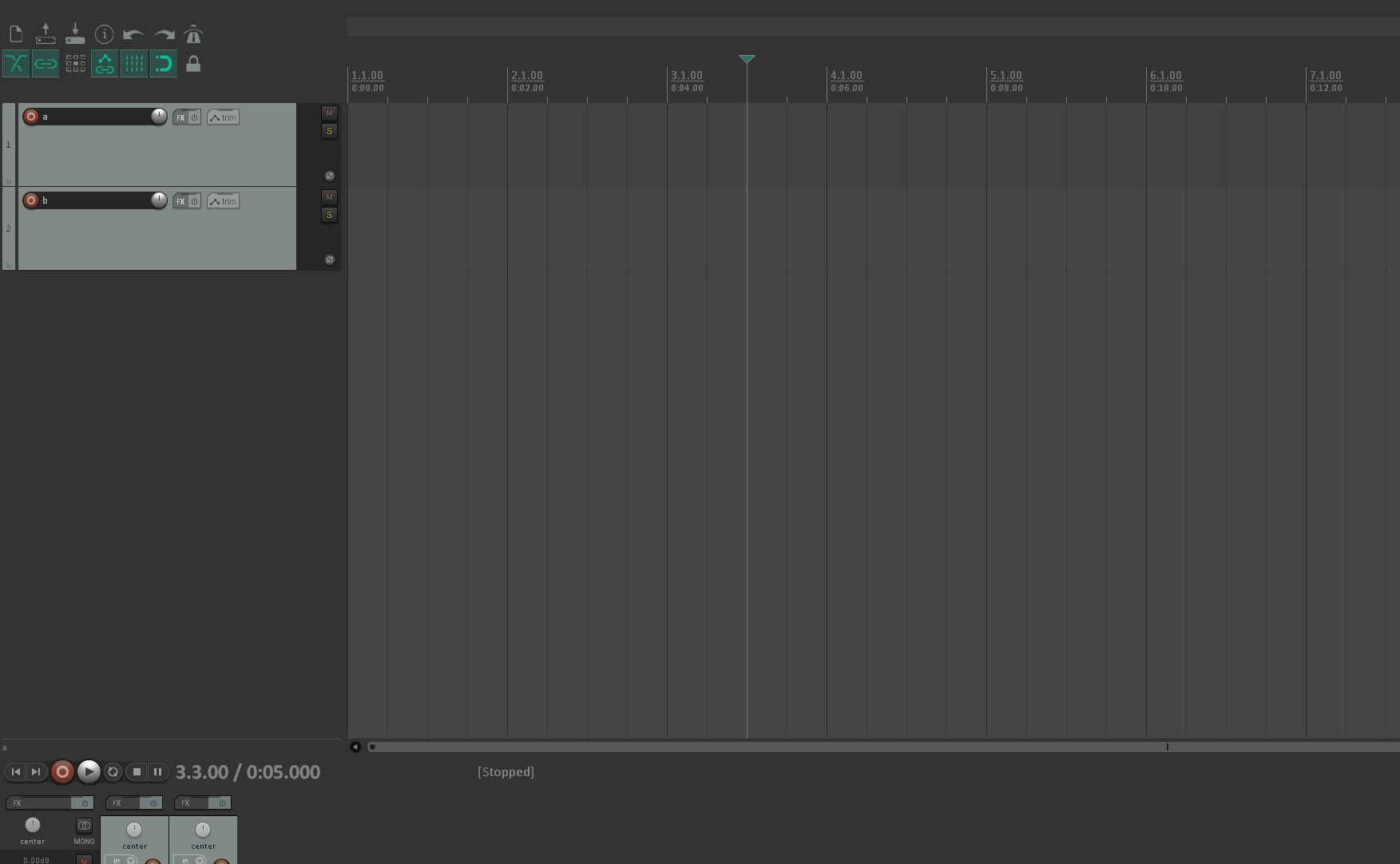This screenshot has height=864, width=1400.
Task: Open project with the upload-arrow icon
Action: coord(46,34)
